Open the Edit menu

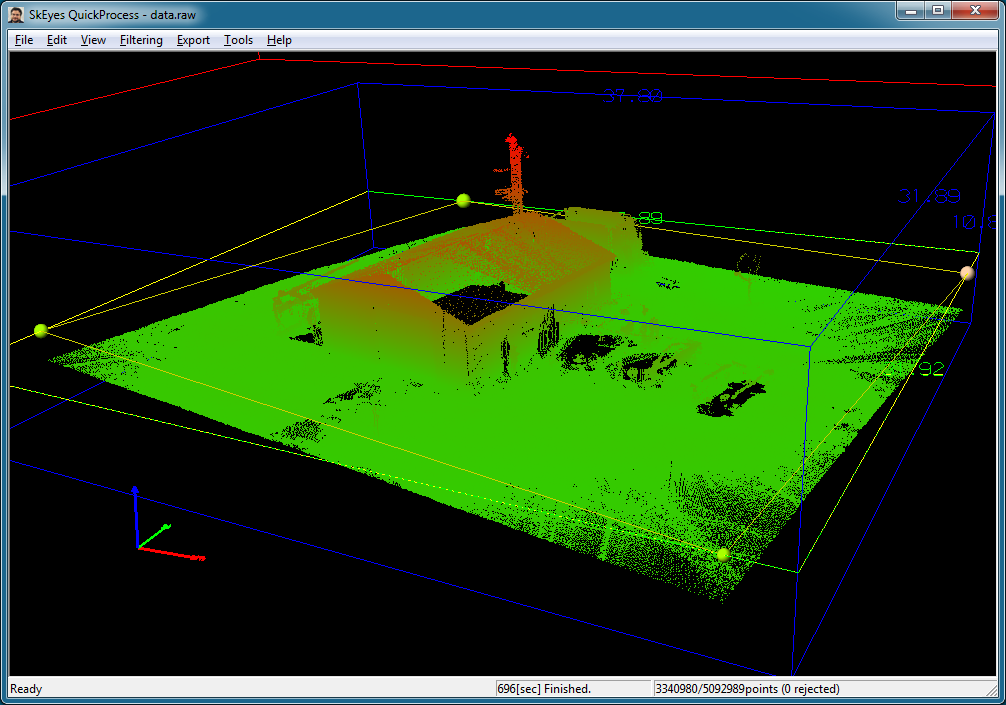57,40
